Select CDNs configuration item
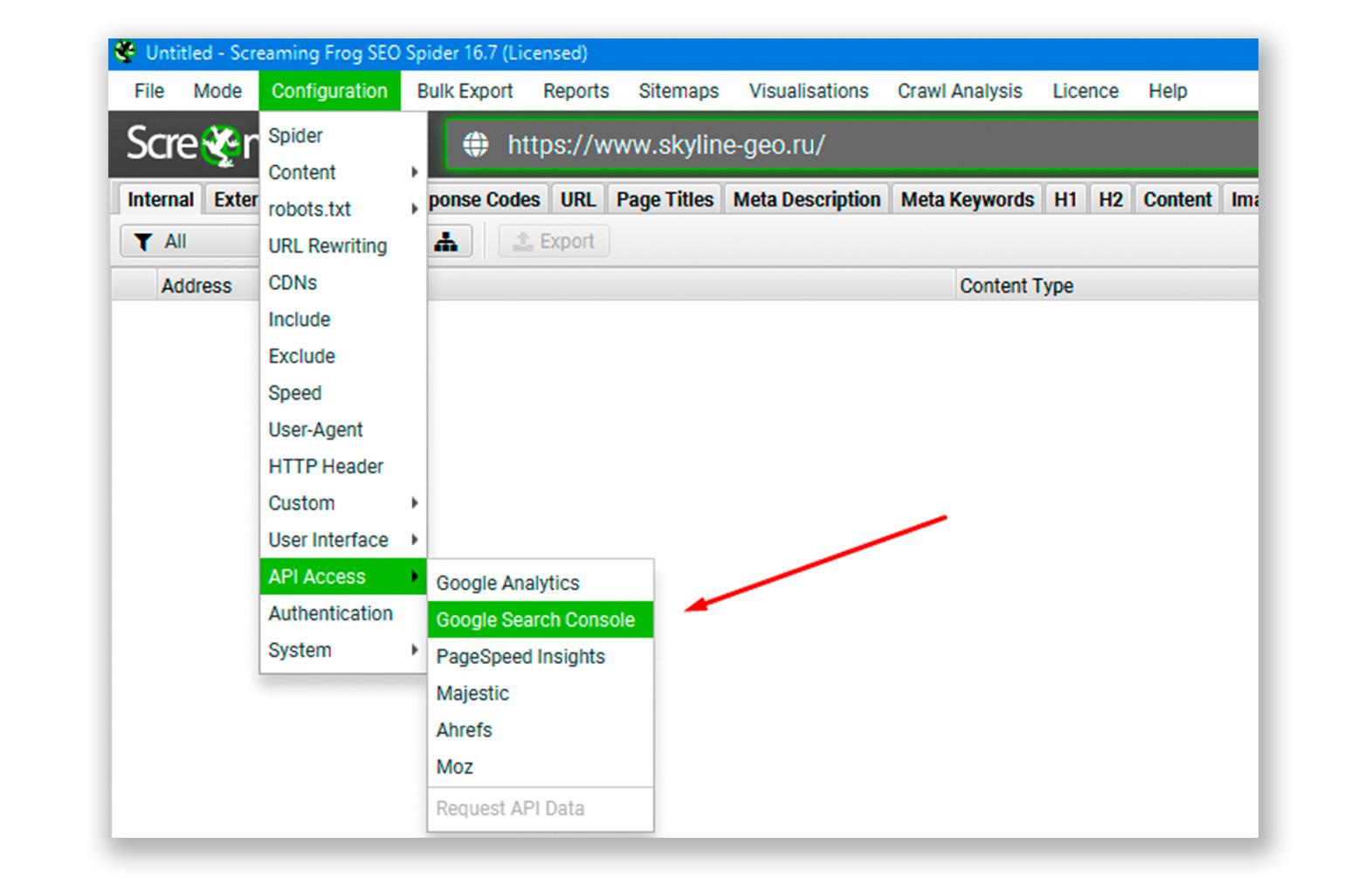This screenshot has height=878, width=1372. click(x=343, y=282)
